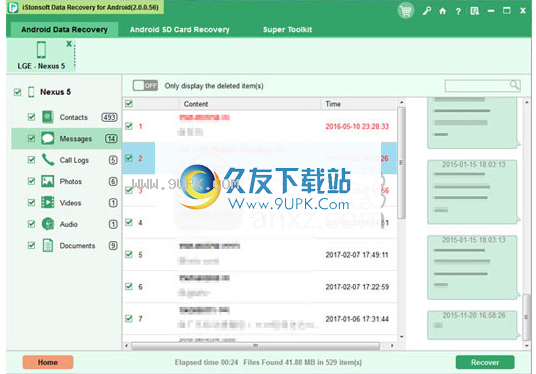Click the Call Logs phone icon
Image resolution: width=536 pixels, height=374 pixels.
pos(48,160)
